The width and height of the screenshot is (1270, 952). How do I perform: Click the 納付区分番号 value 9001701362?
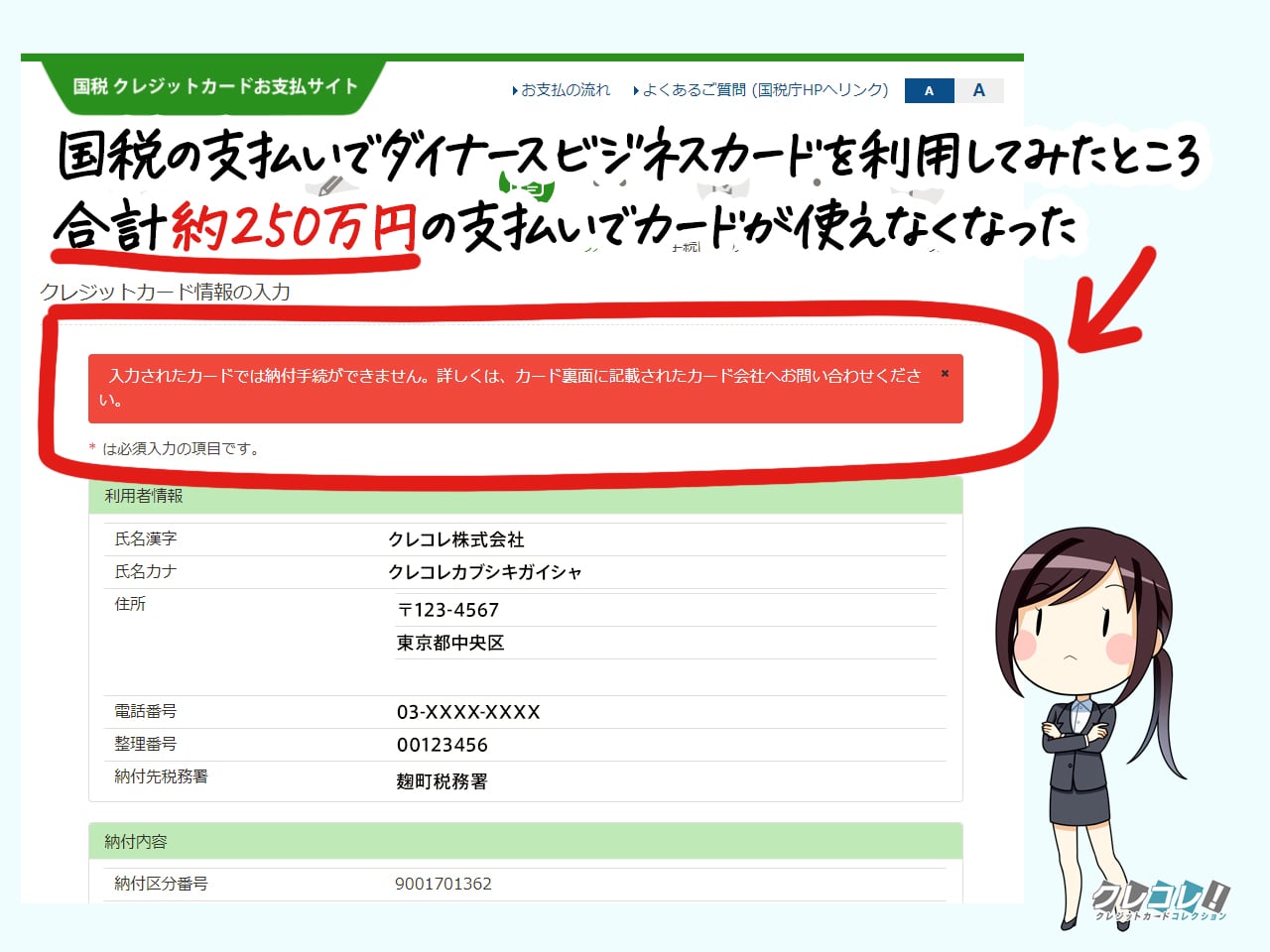click(443, 884)
